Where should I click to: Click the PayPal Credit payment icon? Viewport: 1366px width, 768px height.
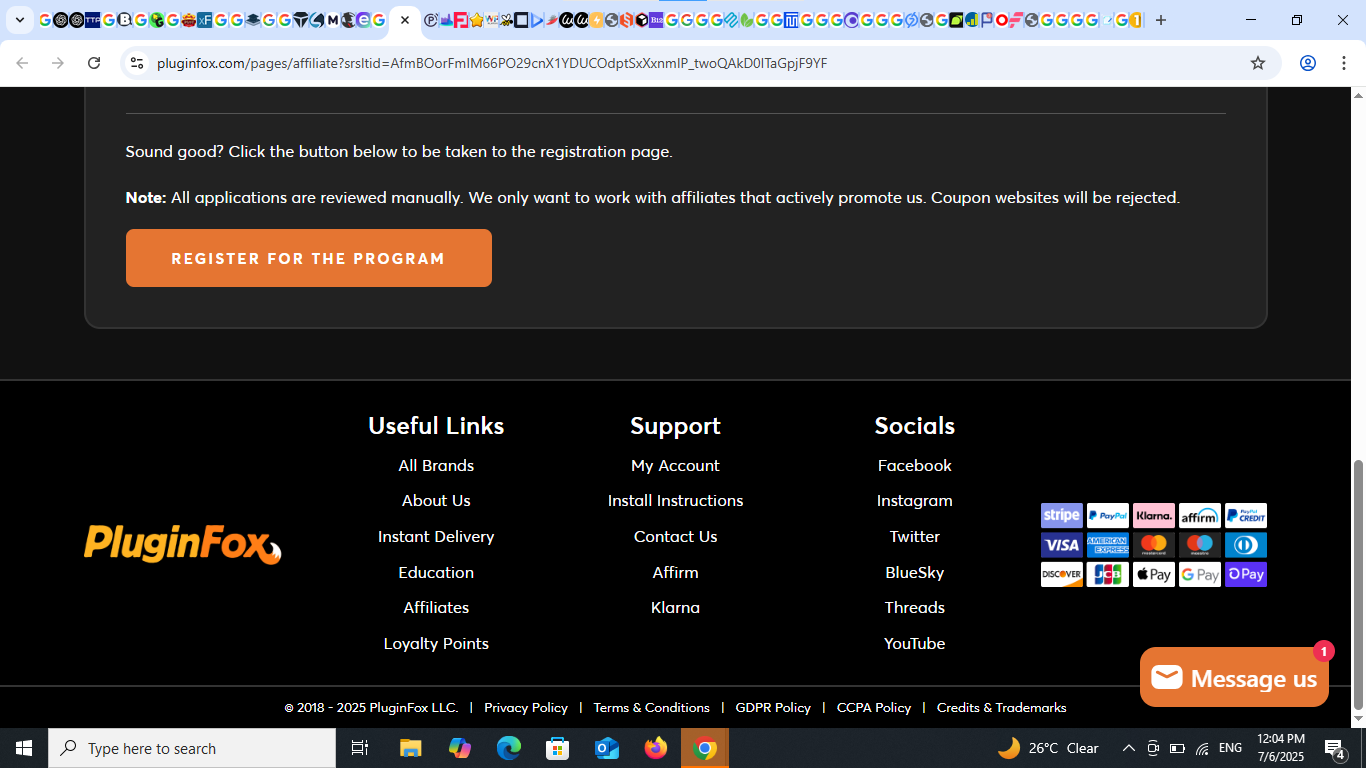tap(1245, 516)
